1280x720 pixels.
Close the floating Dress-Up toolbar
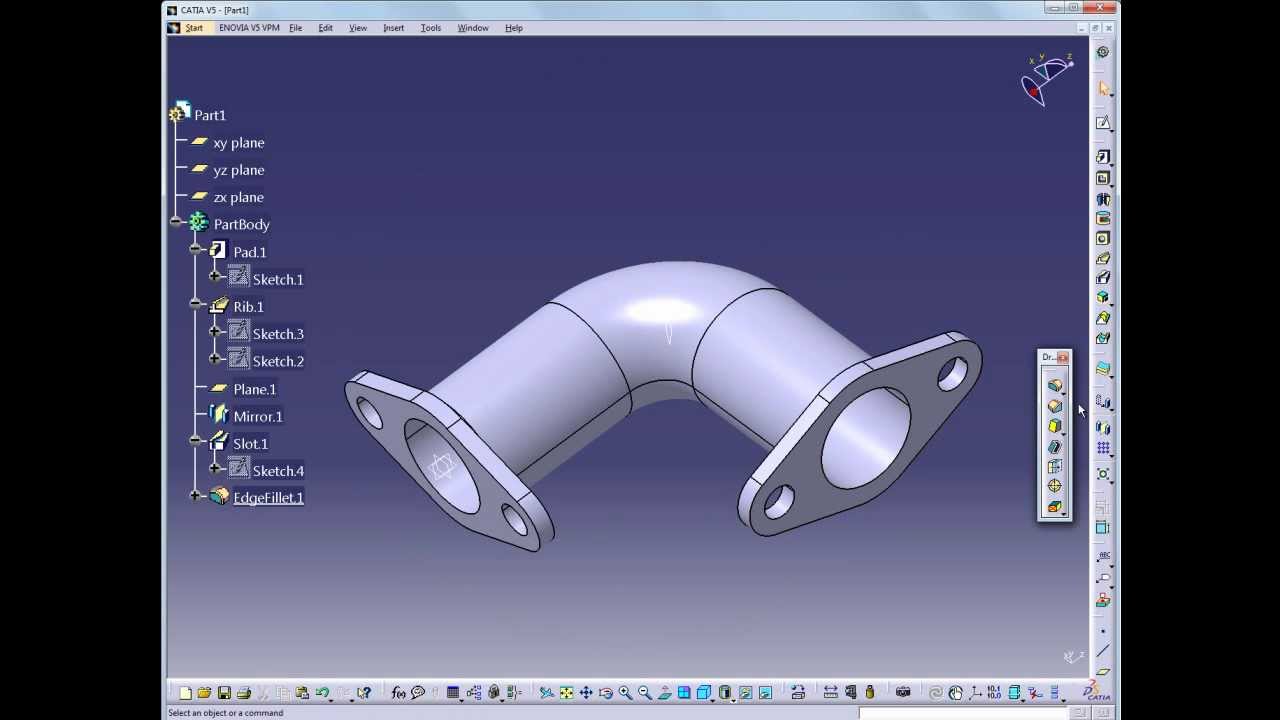[x=1063, y=357]
